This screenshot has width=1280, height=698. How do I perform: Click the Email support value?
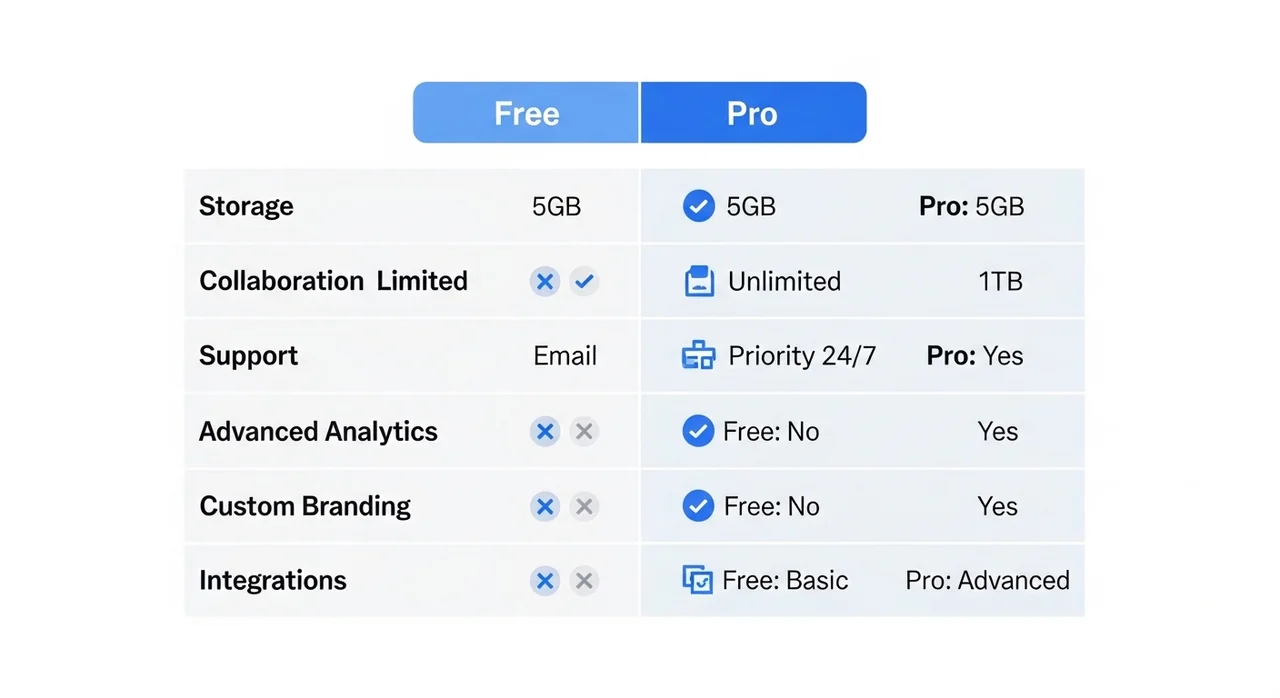[565, 356]
